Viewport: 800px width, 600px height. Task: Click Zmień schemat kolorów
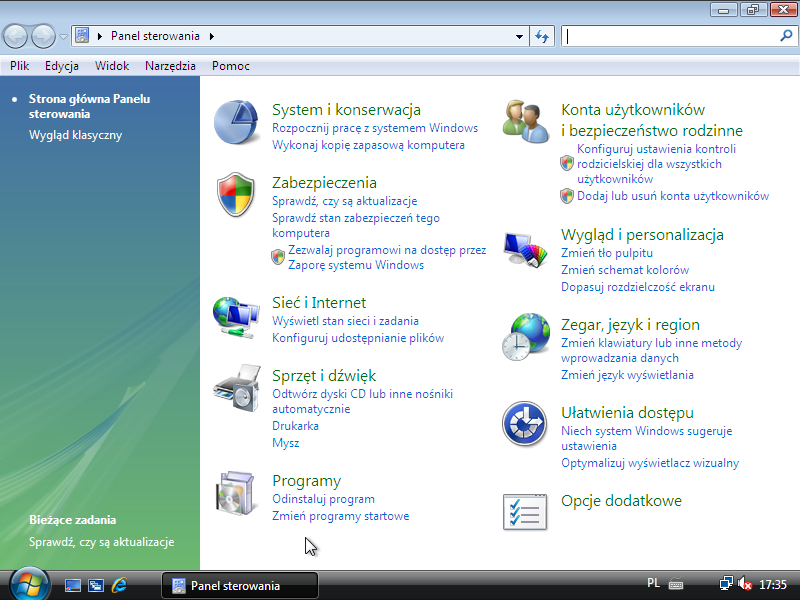[625, 270]
